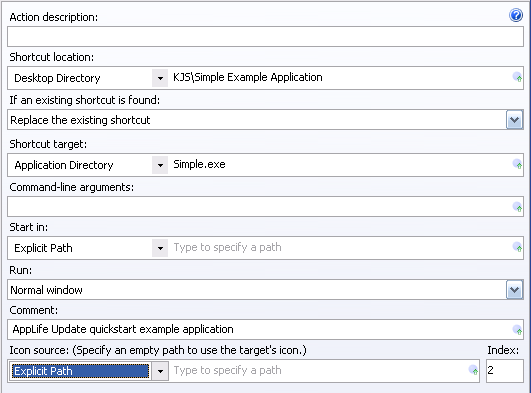531x393 pixels.
Task: Click the variable insert icon in Comment field
Action: coord(517,330)
